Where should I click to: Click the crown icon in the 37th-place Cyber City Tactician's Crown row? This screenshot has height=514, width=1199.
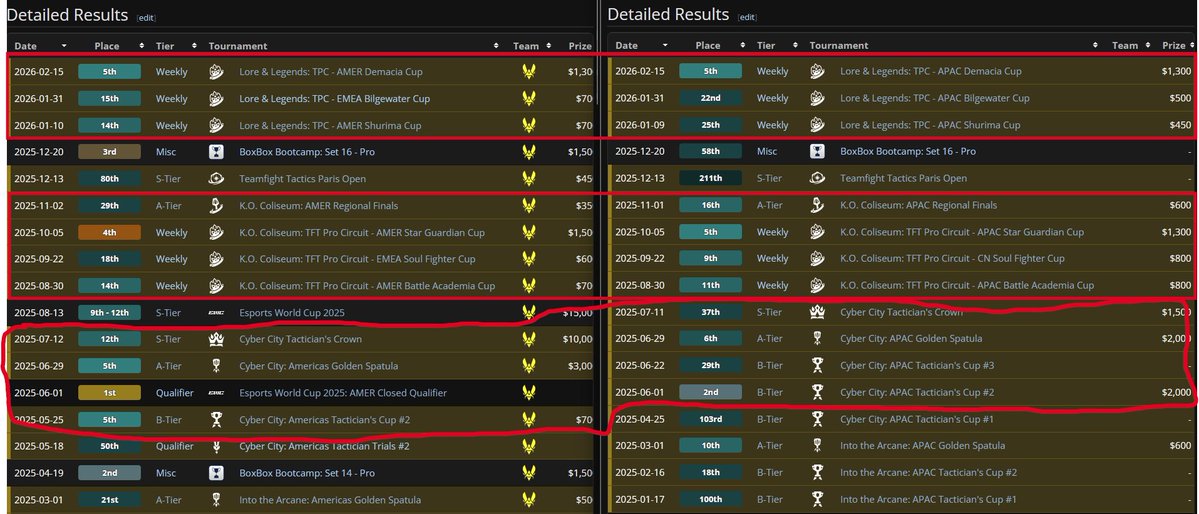pyautogui.click(x=817, y=312)
